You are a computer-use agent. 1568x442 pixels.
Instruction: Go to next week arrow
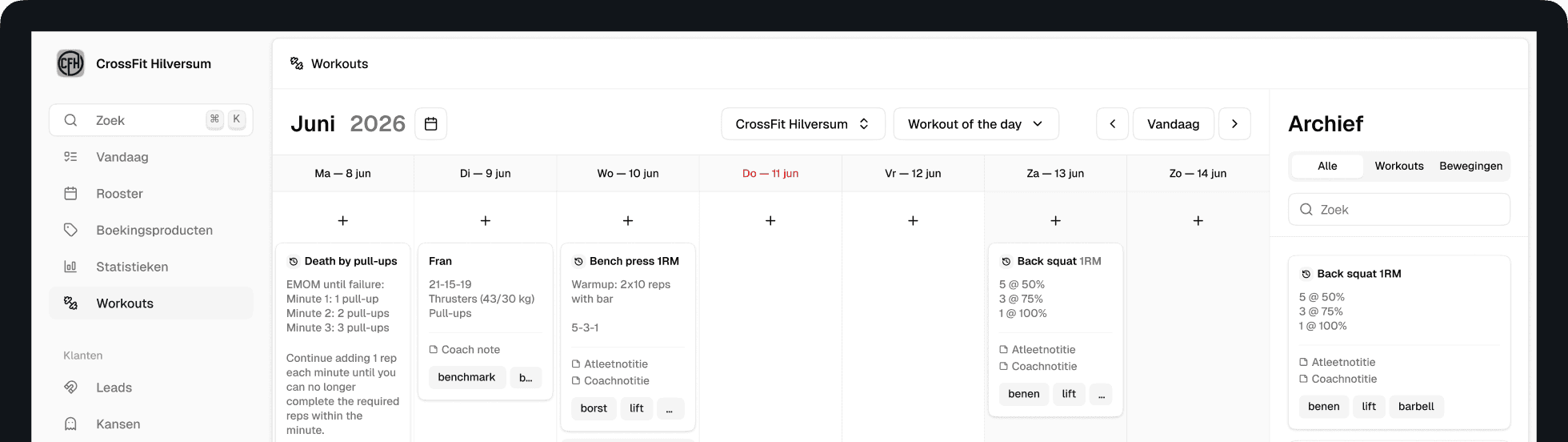click(1234, 124)
